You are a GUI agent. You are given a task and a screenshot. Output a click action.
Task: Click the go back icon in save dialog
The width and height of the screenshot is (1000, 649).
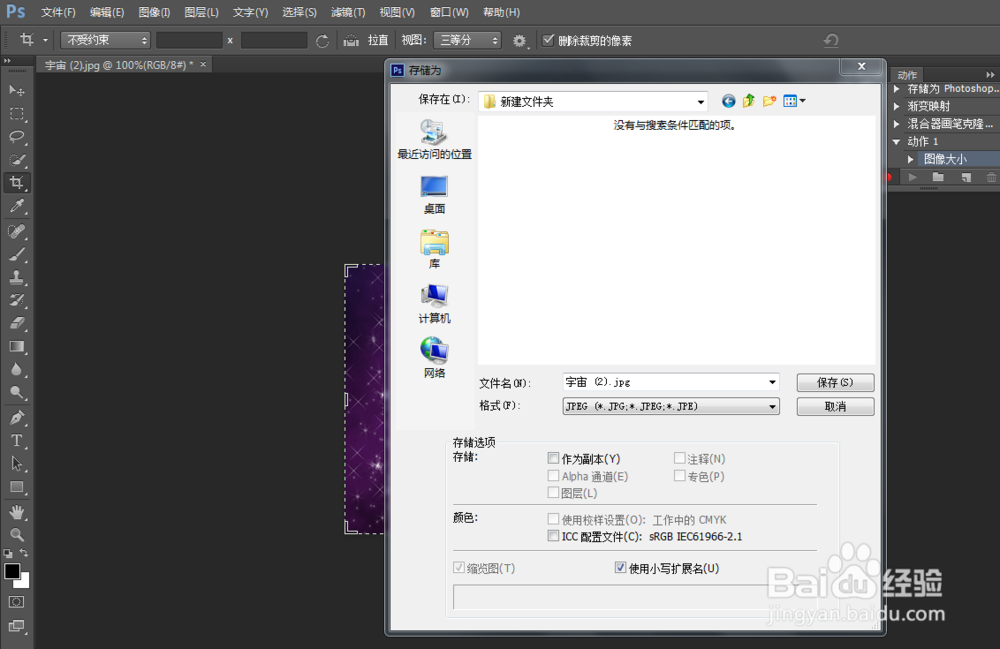728,101
